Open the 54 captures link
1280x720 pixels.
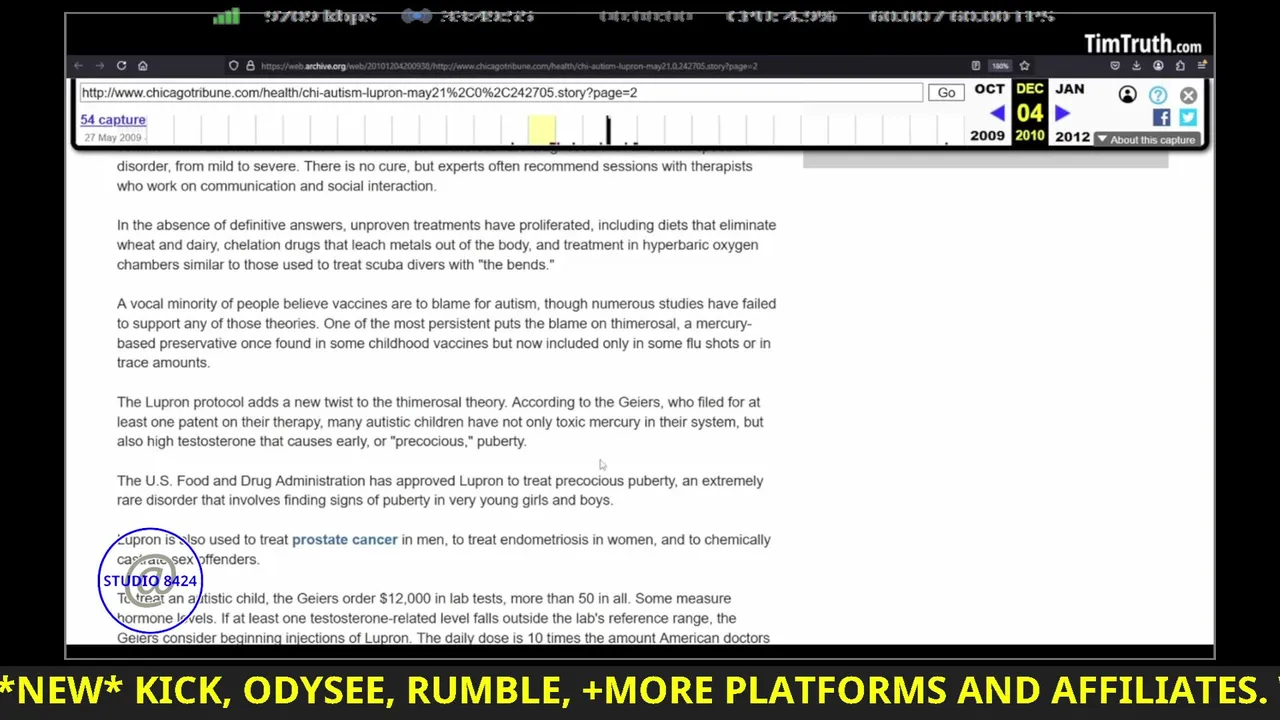113,120
